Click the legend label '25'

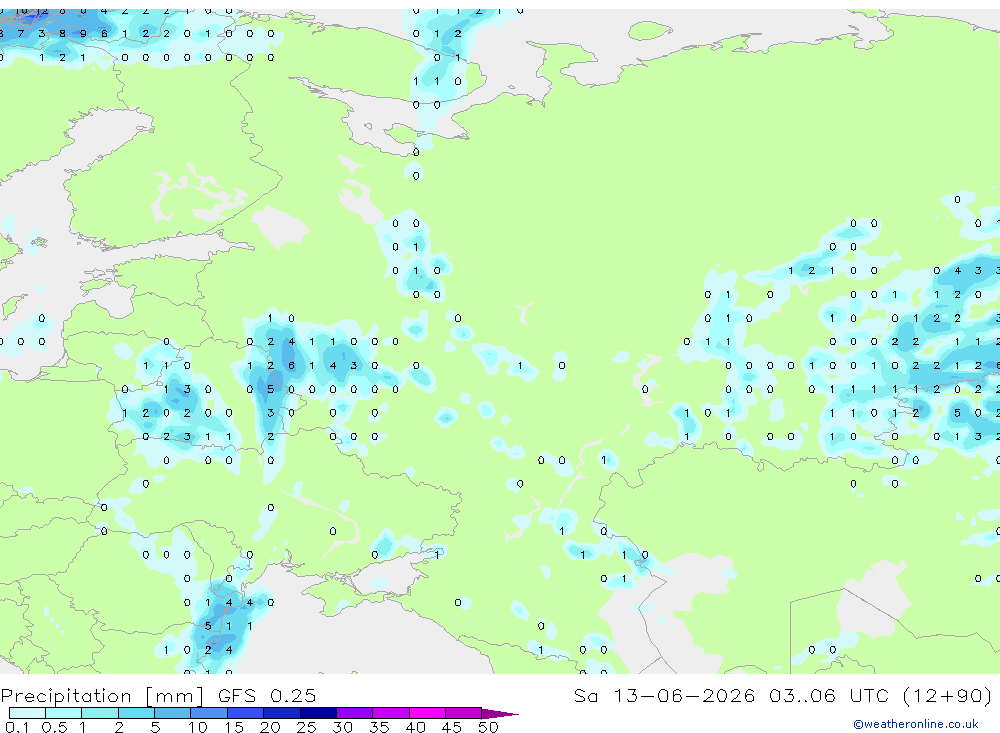pyautogui.click(x=306, y=727)
